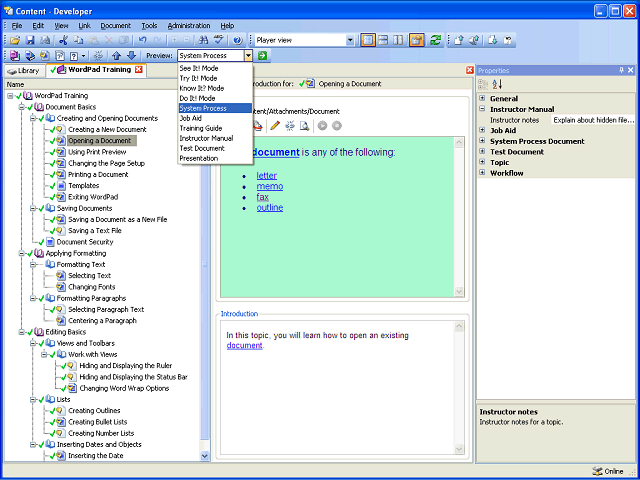Expand the Job Aid properties section
Image resolution: width=640 pixels, height=480 pixels.
pyautogui.click(x=482, y=130)
